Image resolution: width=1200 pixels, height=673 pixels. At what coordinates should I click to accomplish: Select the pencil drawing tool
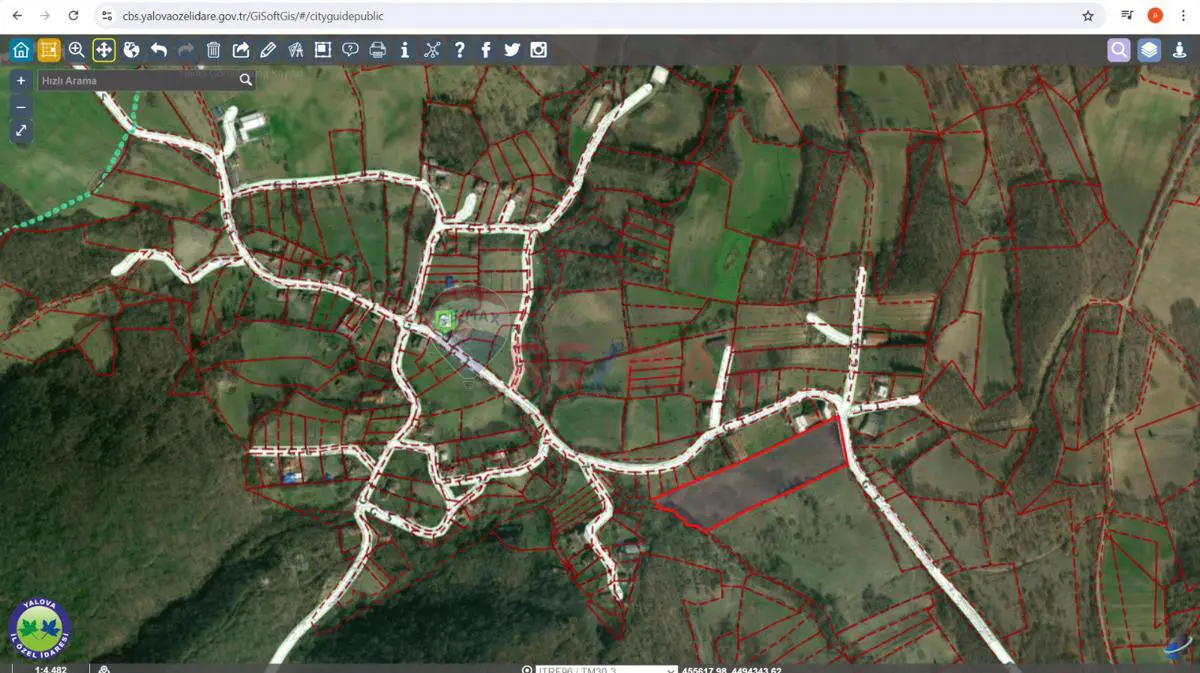click(268, 50)
